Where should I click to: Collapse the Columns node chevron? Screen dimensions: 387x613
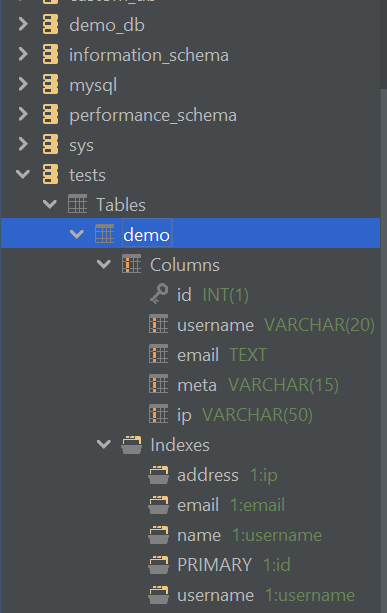coord(104,265)
